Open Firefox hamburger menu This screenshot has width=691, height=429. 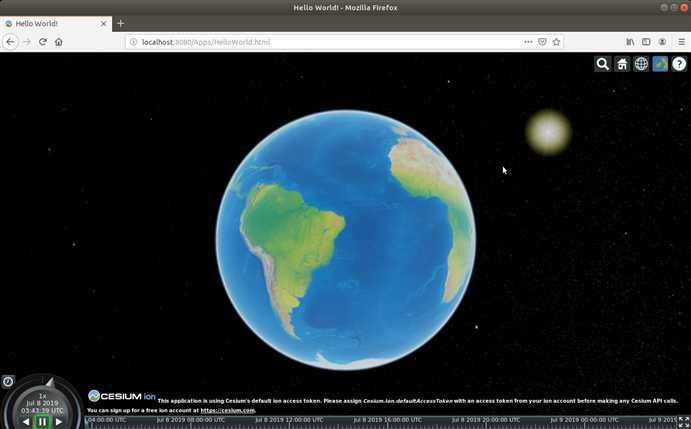(x=681, y=42)
